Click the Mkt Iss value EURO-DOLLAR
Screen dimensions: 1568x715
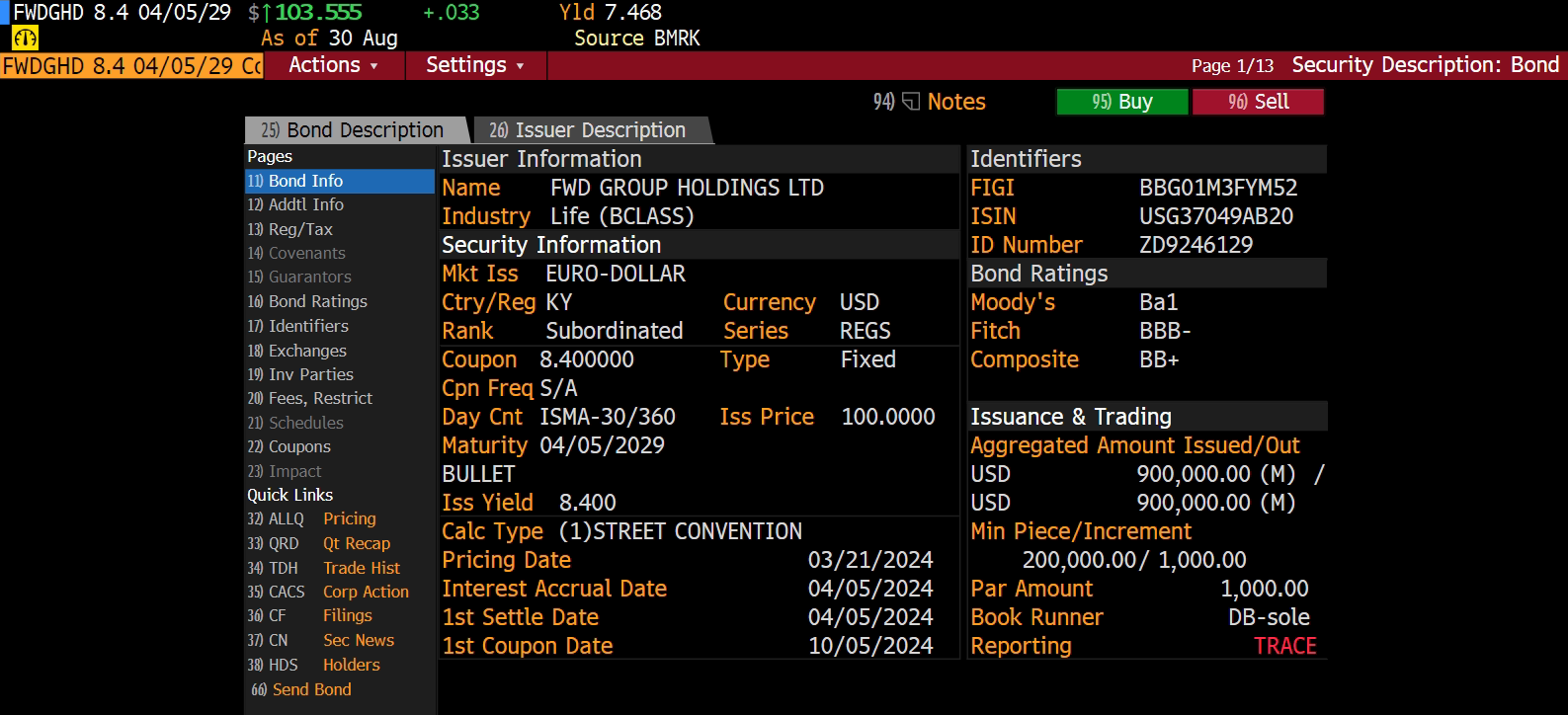click(616, 274)
